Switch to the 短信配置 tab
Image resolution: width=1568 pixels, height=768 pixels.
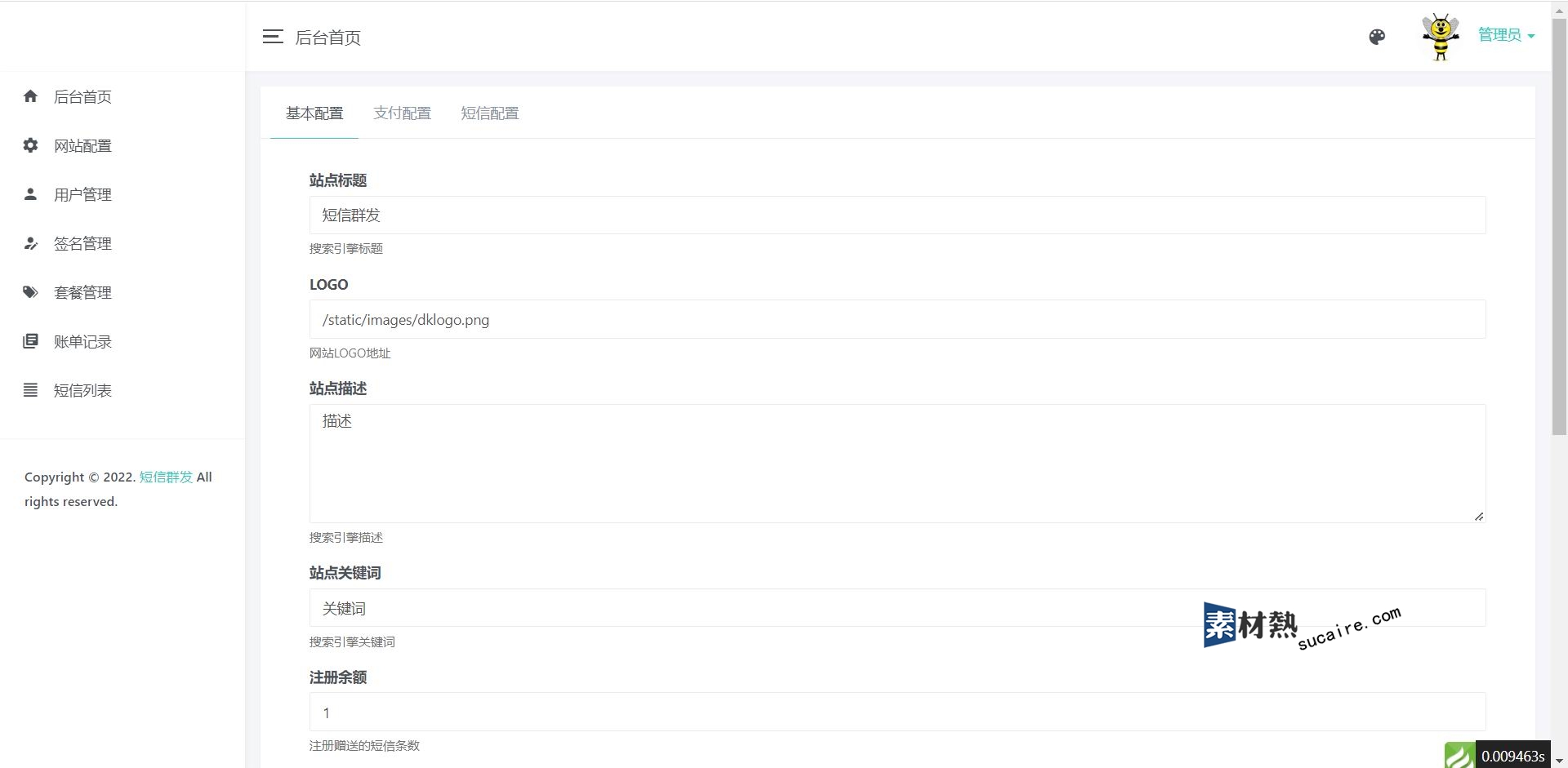[490, 113]
